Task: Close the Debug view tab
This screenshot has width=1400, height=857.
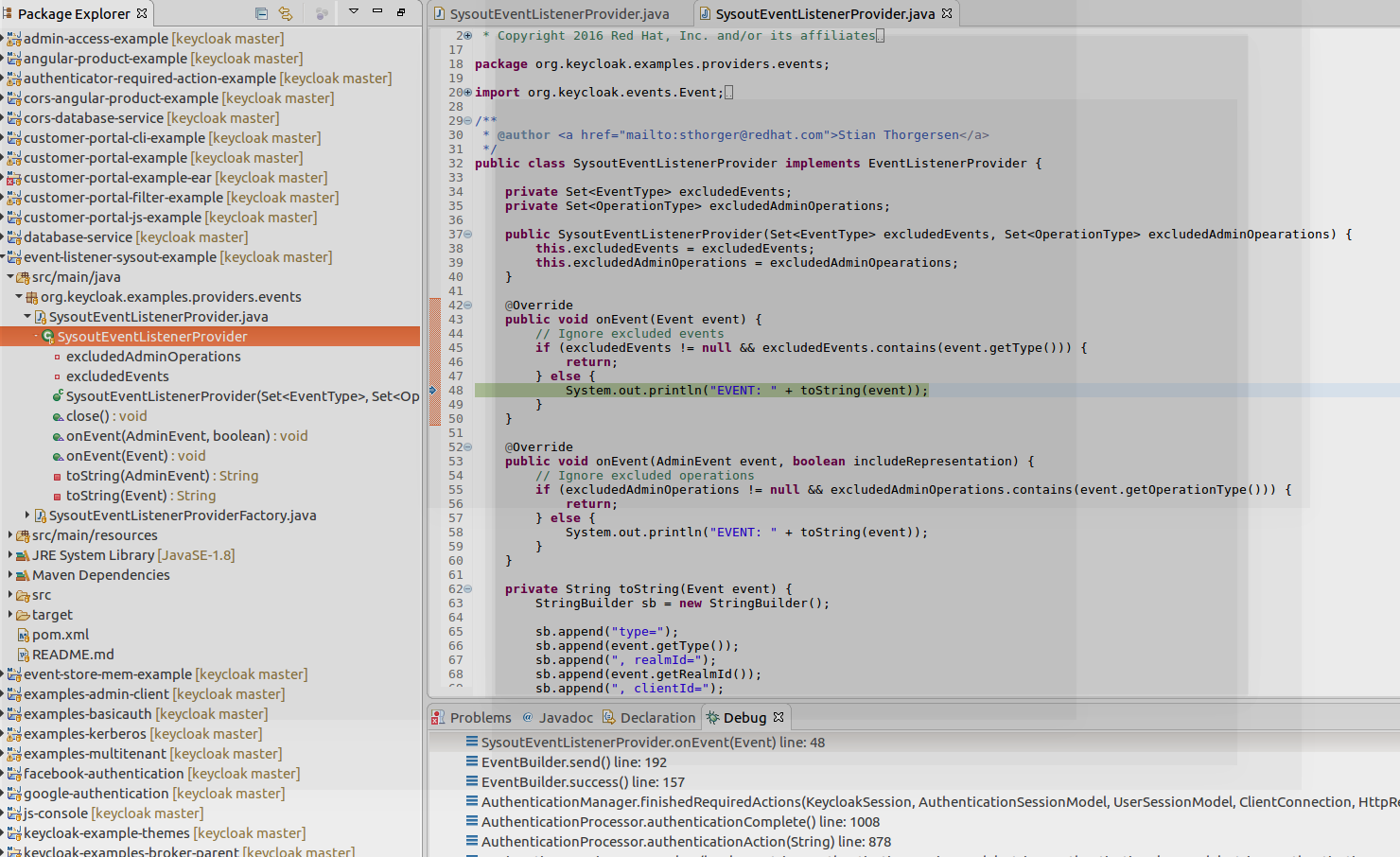Action: pyautogui.click(x=779, y=717)
